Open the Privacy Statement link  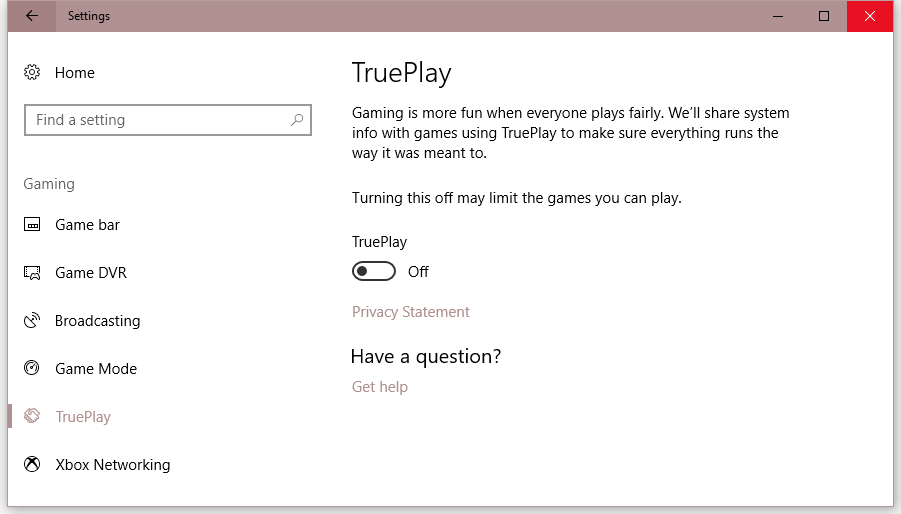pyautogui.click(x=411, y=312)
